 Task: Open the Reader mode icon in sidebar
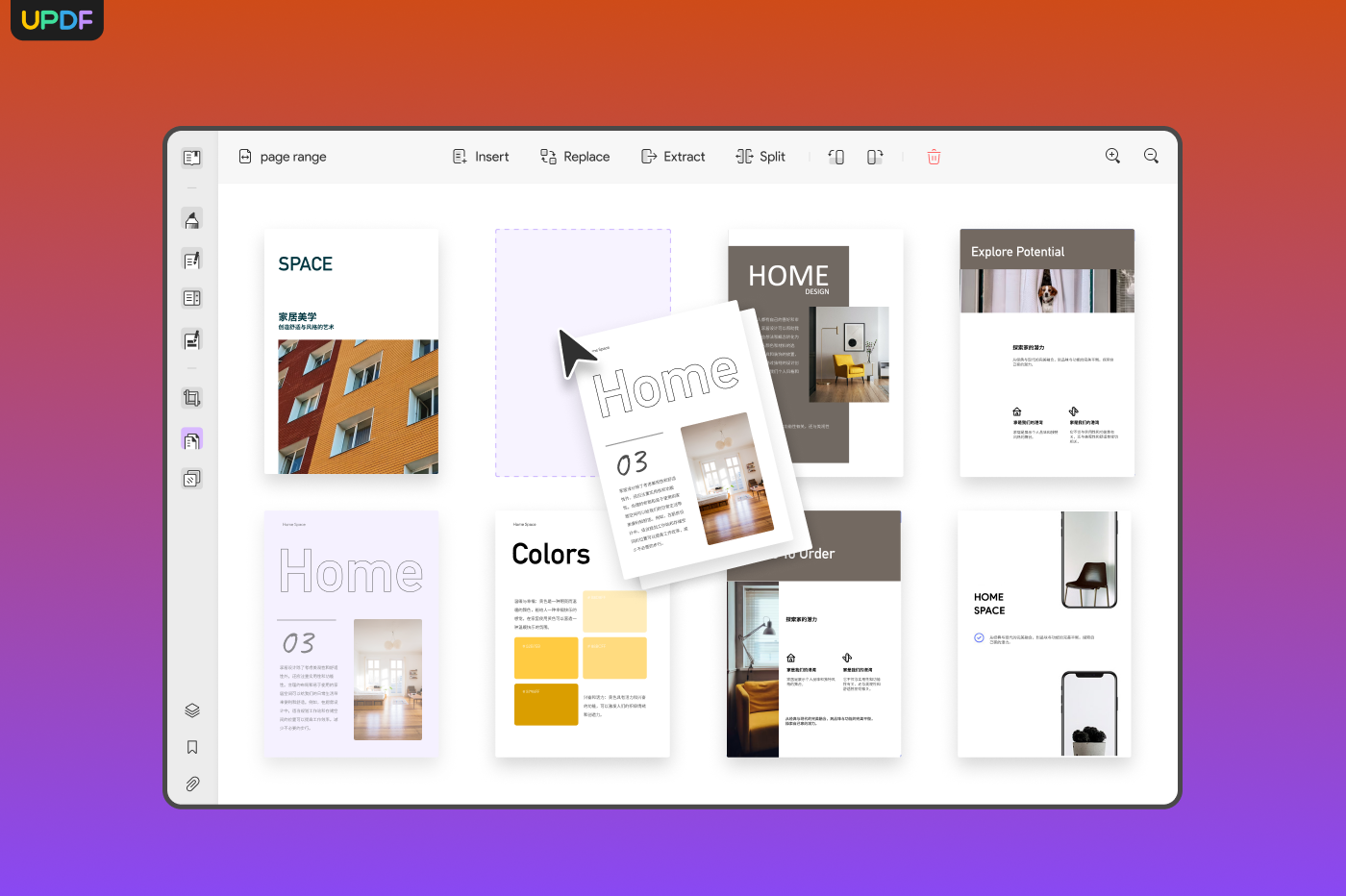coord(192,157)
